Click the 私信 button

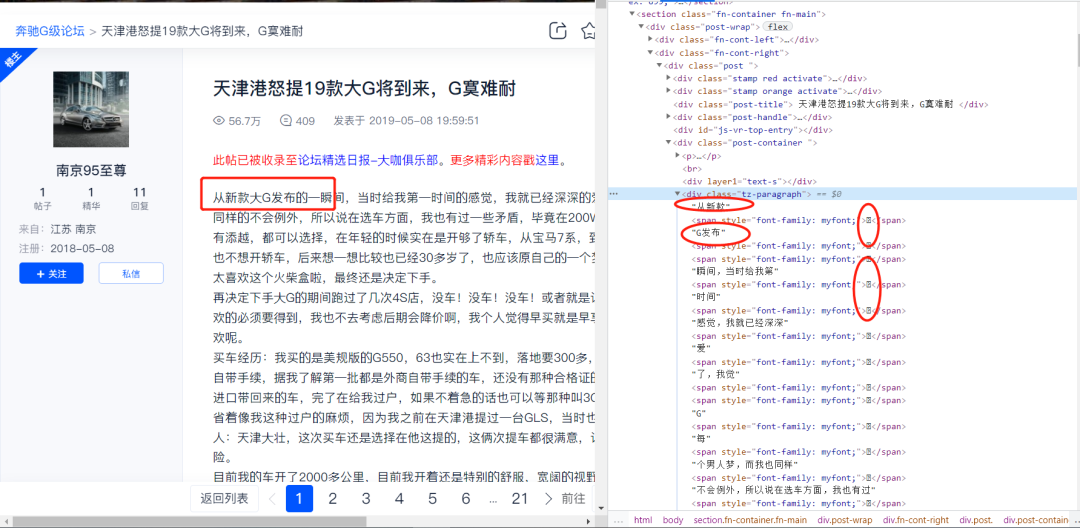131,273
